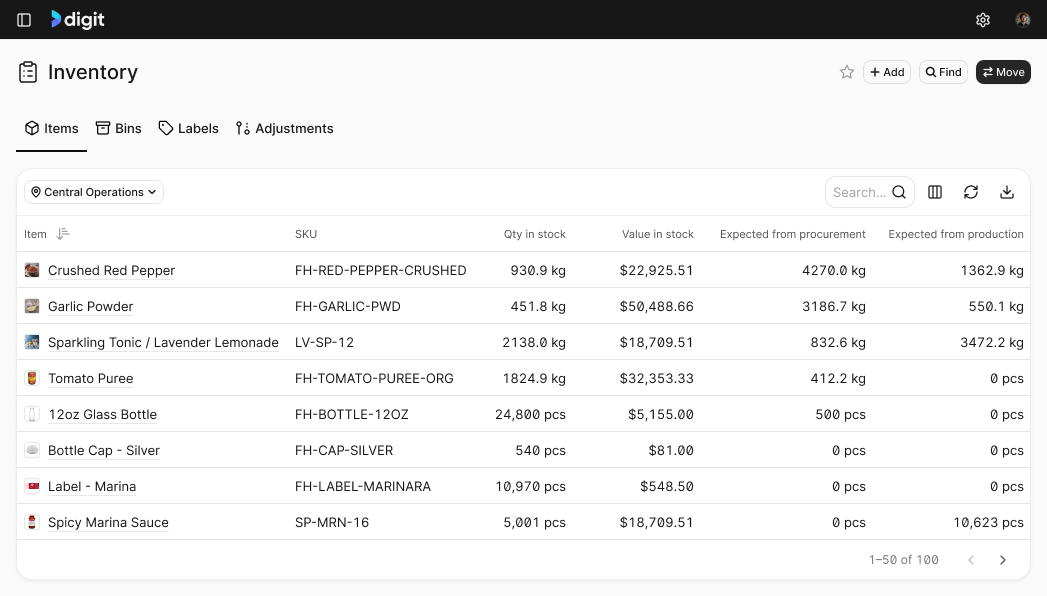Click the 1–50 of 100 pagination text
Viewport: 1047px width, 596px height.
tap(903, 560)
